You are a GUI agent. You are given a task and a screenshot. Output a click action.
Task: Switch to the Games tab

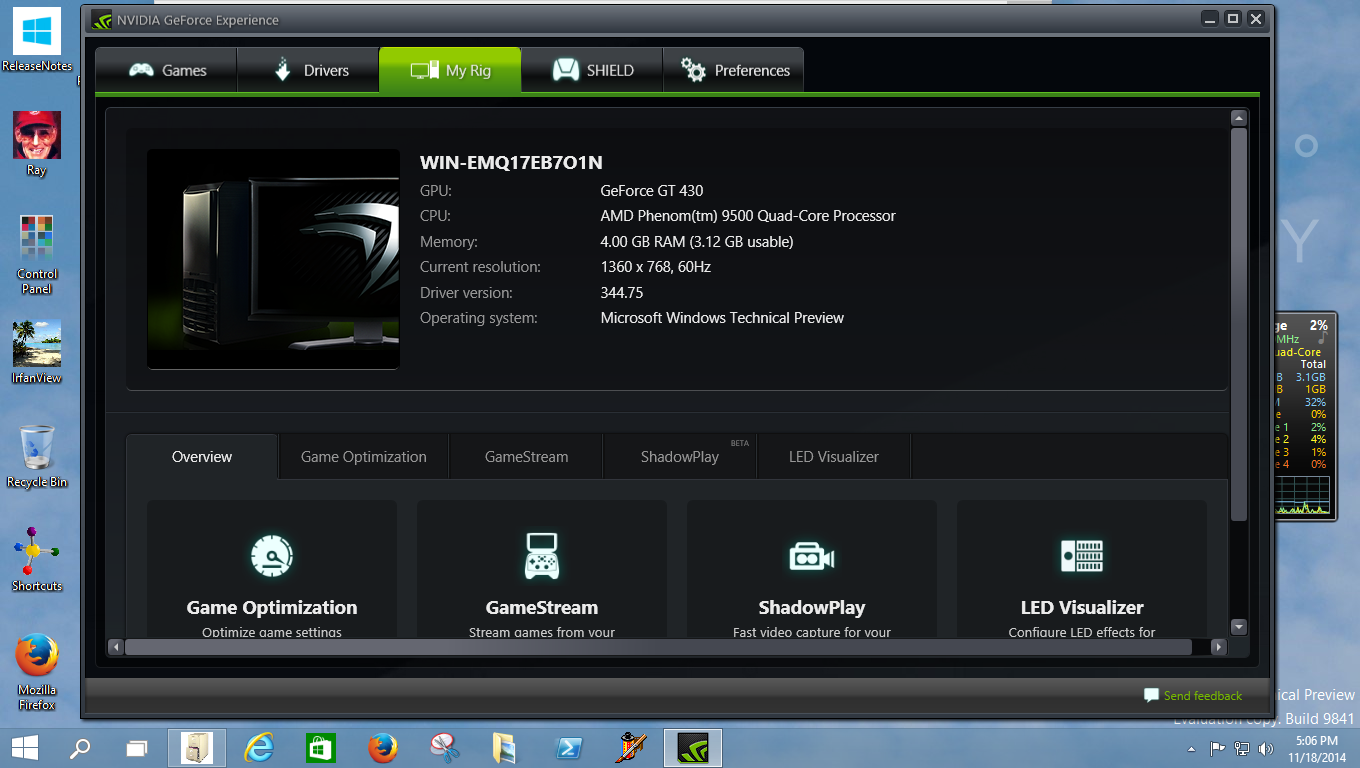[x=166, y=70]
